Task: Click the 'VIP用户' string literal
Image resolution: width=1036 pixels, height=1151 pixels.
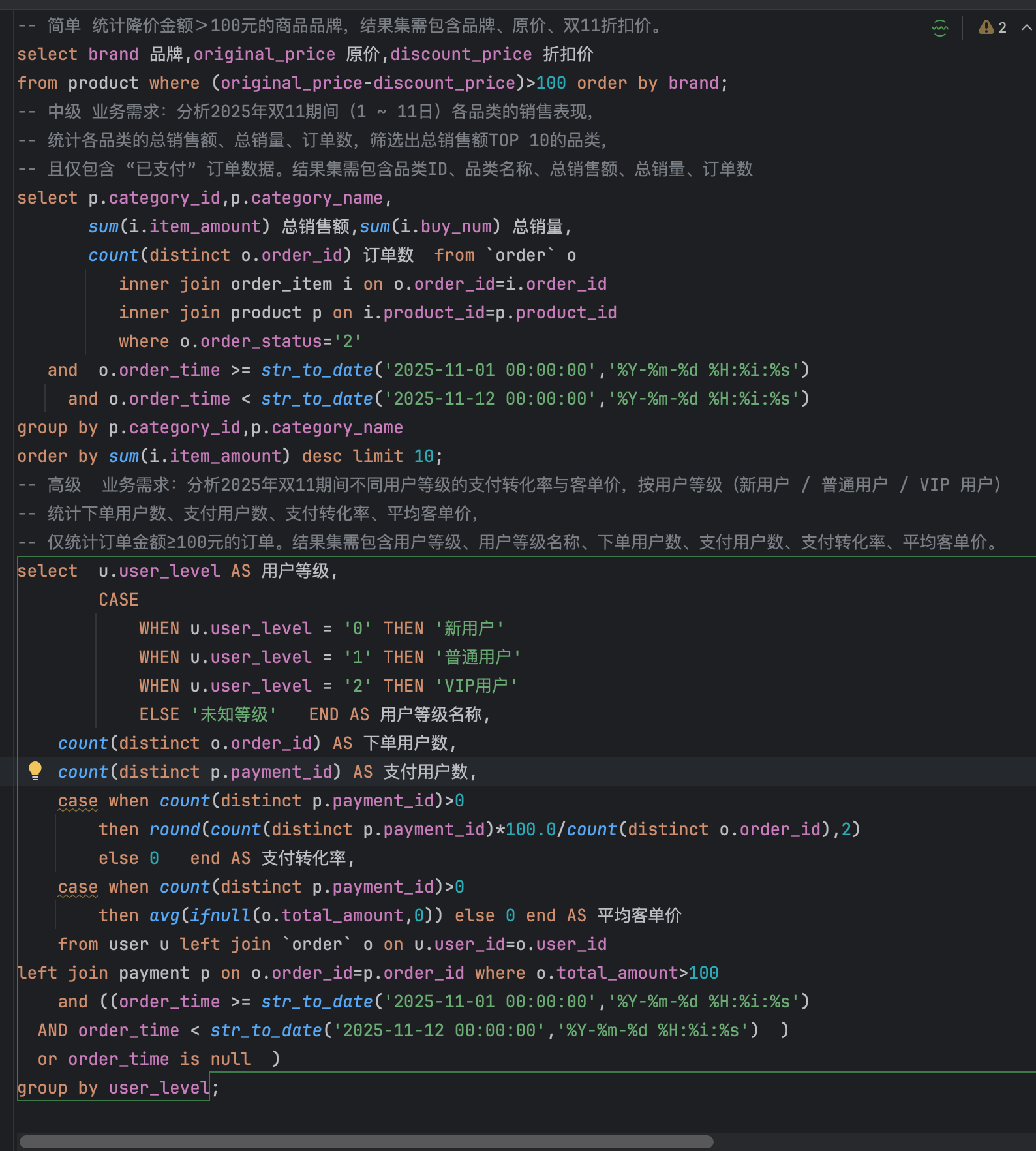Action: 476,686
